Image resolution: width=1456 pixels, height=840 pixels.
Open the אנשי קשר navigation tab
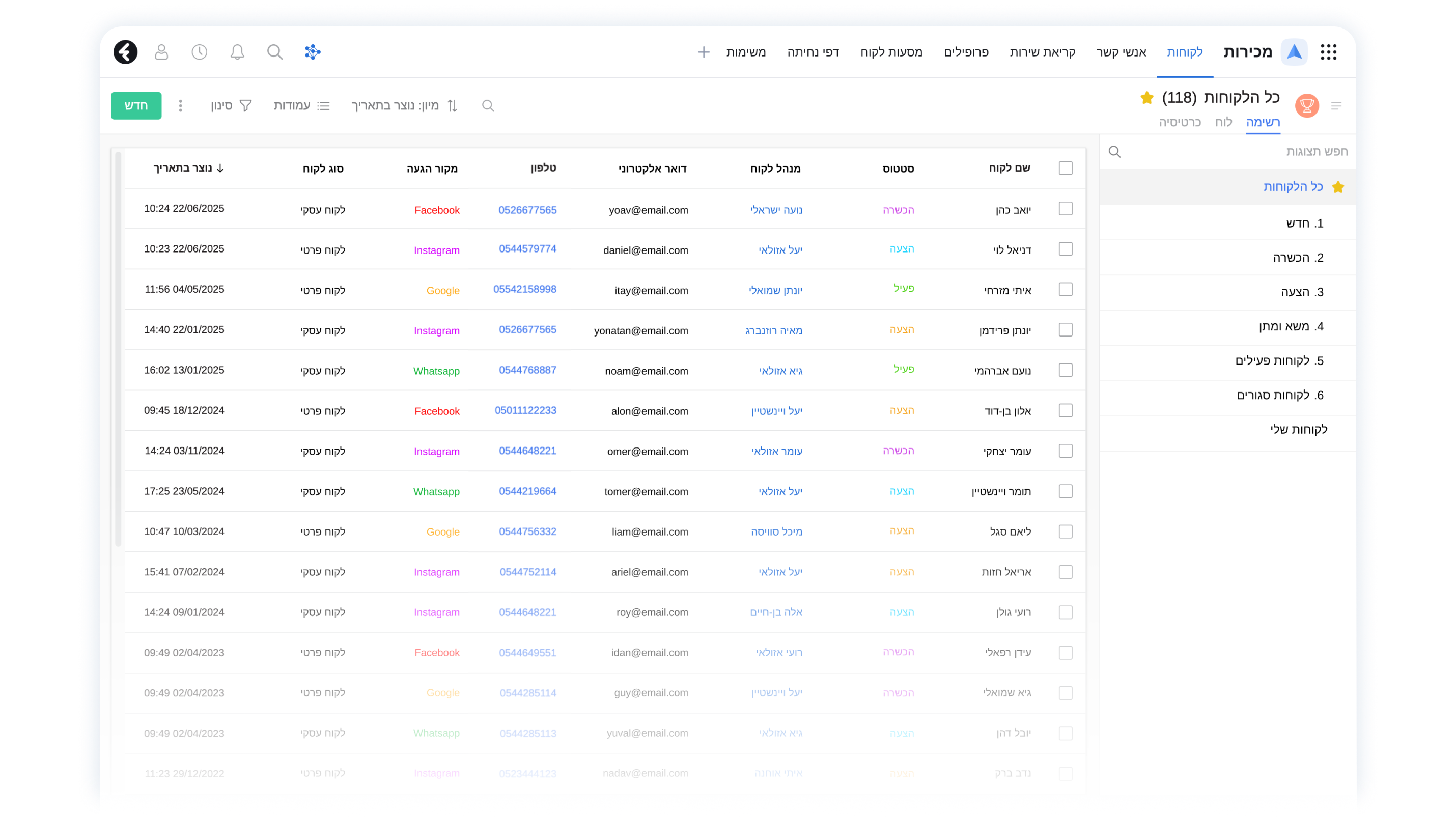click(x=1121, y=52)
